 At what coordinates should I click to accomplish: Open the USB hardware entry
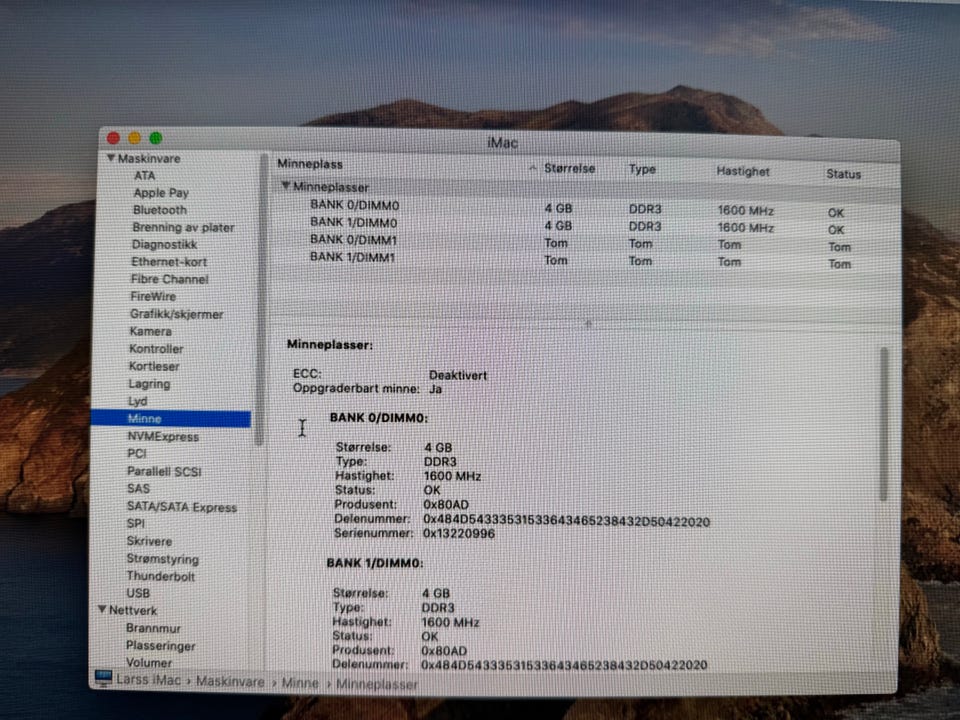coord(138,593)
